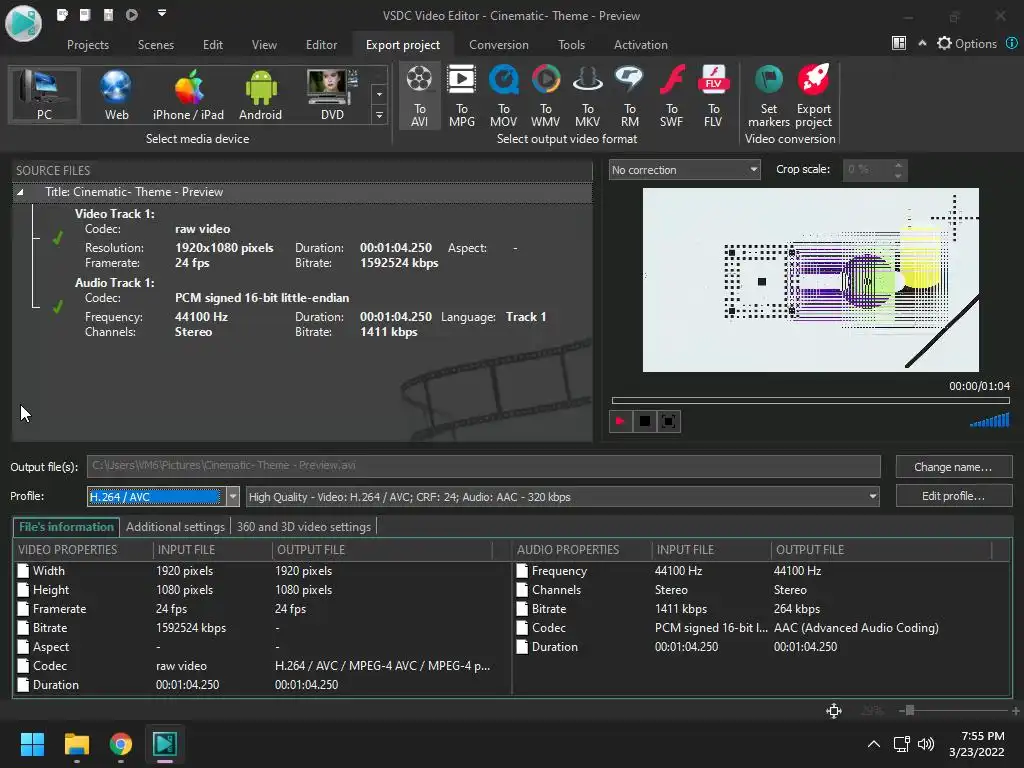Viewport: 1024px width, 768px height.
Task: Choose Android media device
Action: (x=261, y=95)
